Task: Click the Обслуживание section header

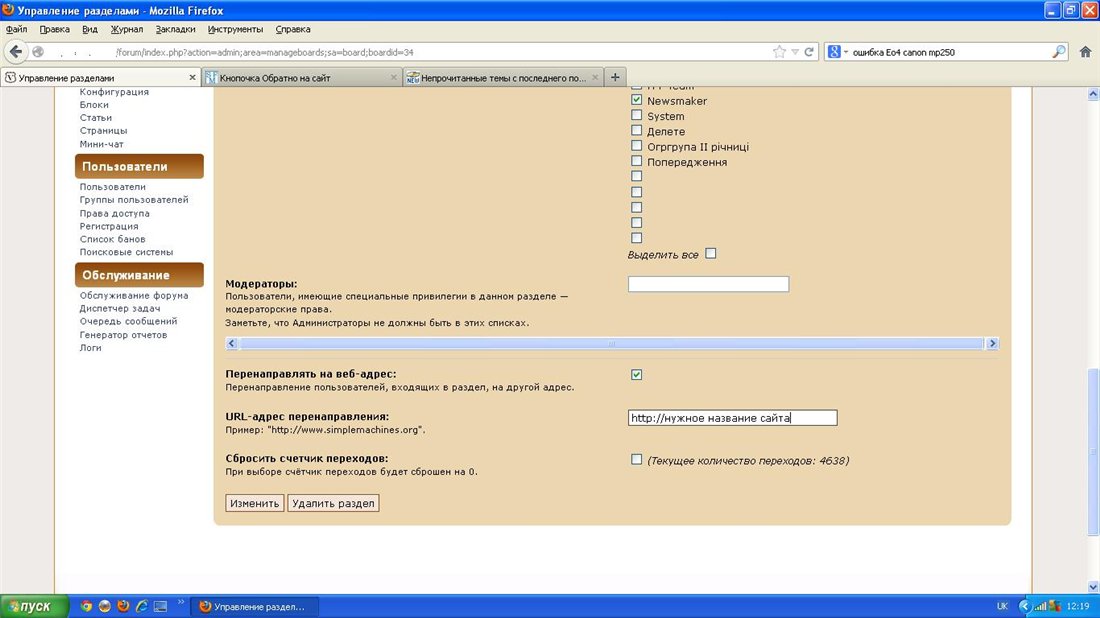Action: pyautogui.click(x=139, y=275)
